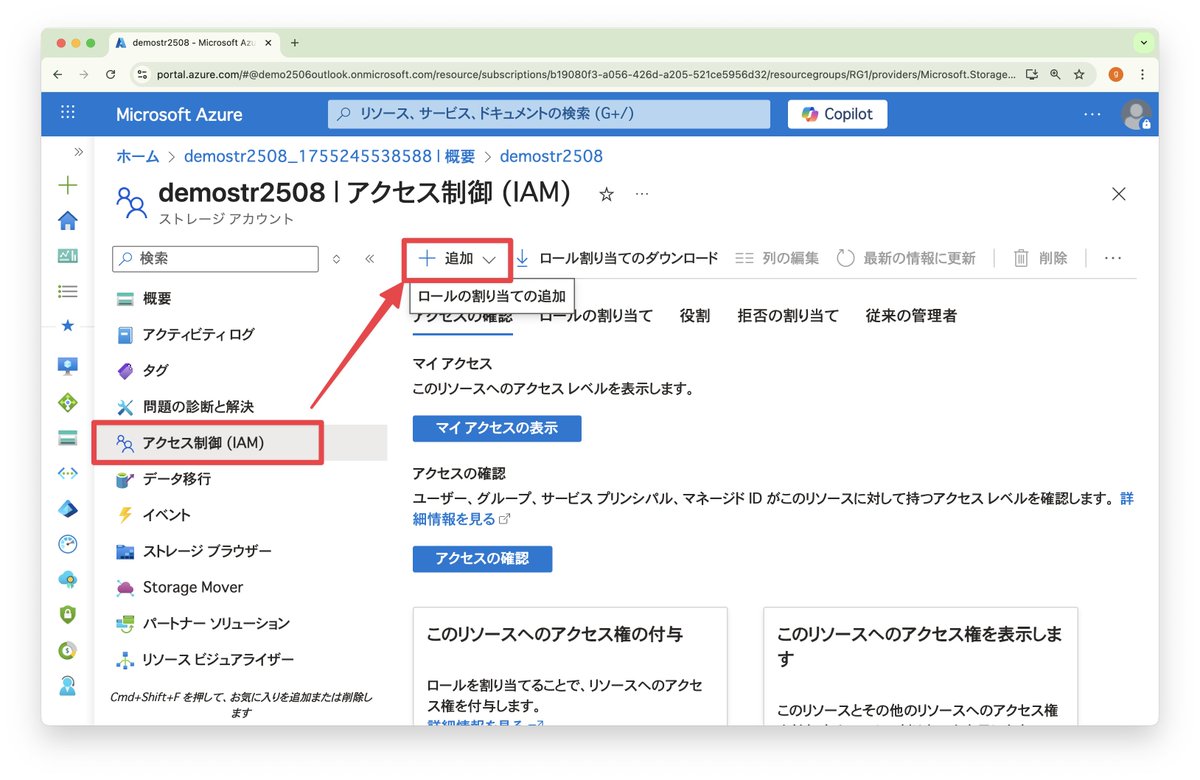Open Cost Management via the dollar icon

[67, 650]
